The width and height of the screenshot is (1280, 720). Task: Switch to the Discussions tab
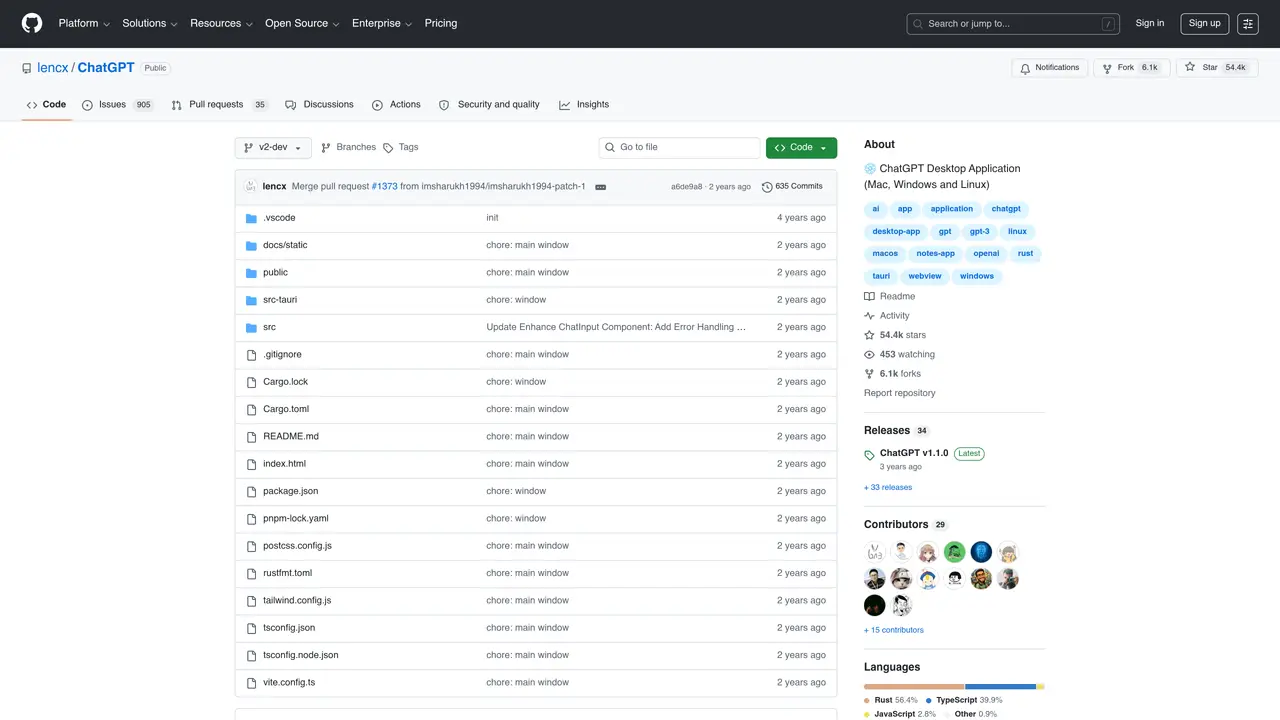[320, 105]
